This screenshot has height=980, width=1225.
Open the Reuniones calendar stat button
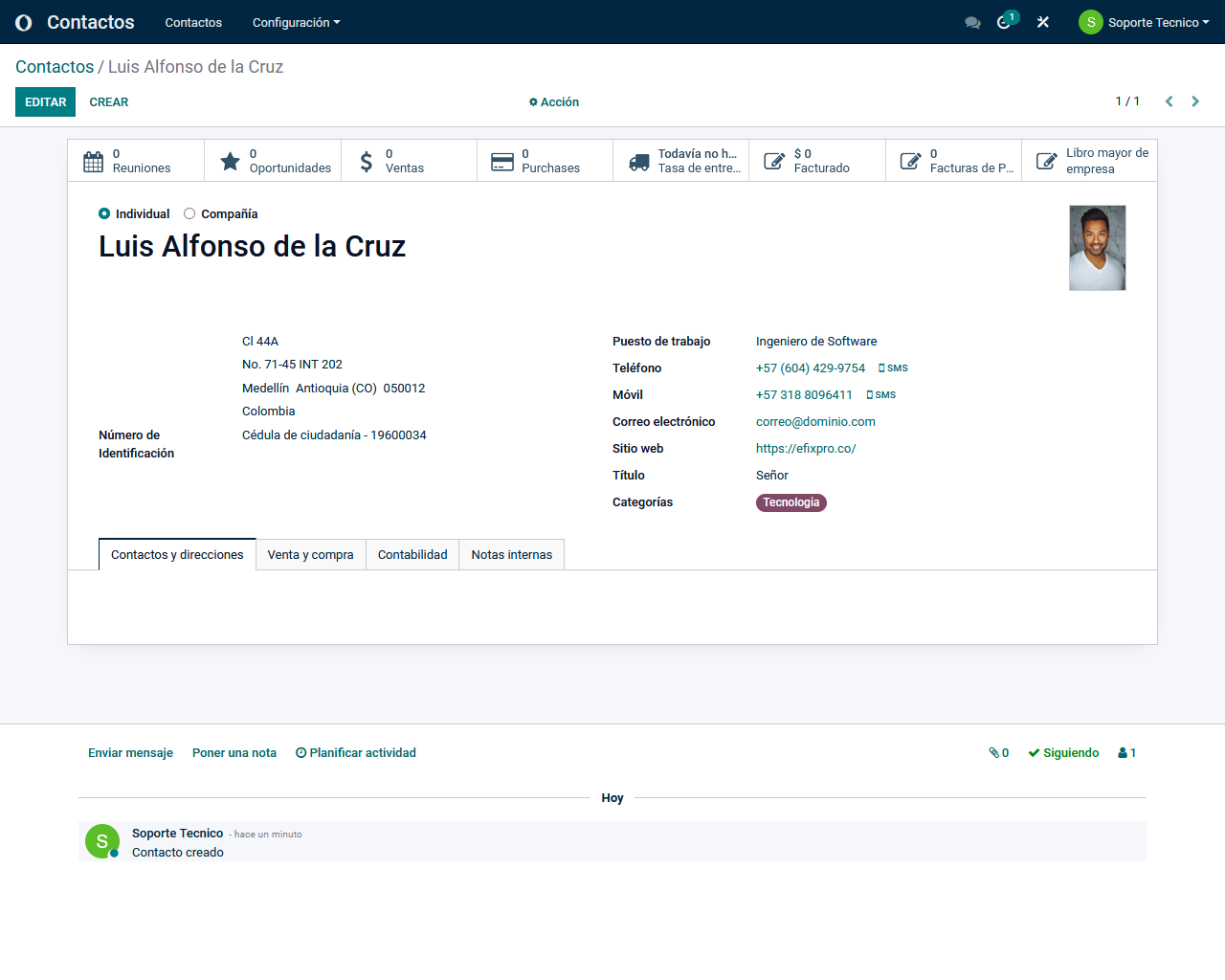coord(136,161)
